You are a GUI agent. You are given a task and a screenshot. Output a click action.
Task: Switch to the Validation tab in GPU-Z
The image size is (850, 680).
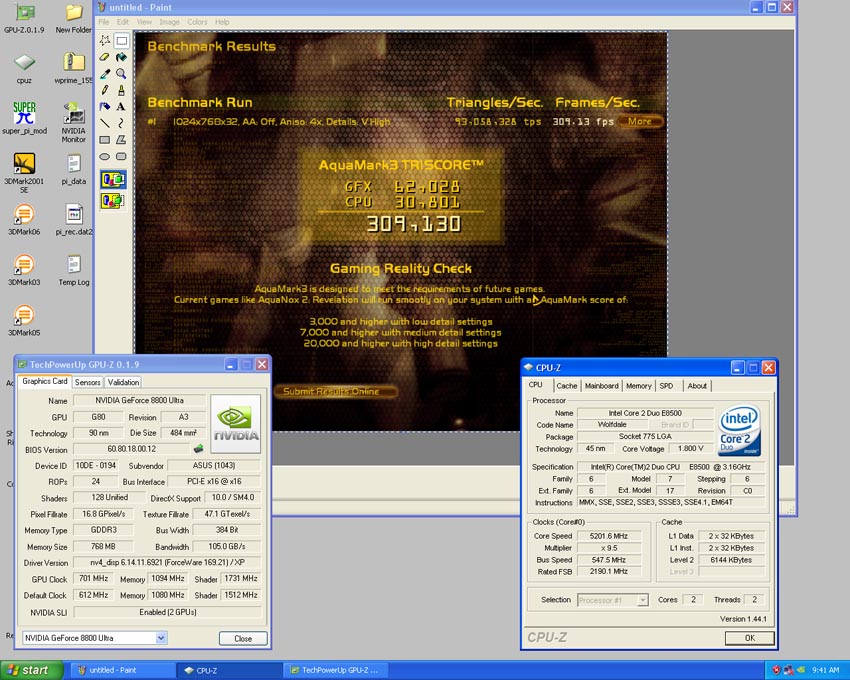point(123,382)
